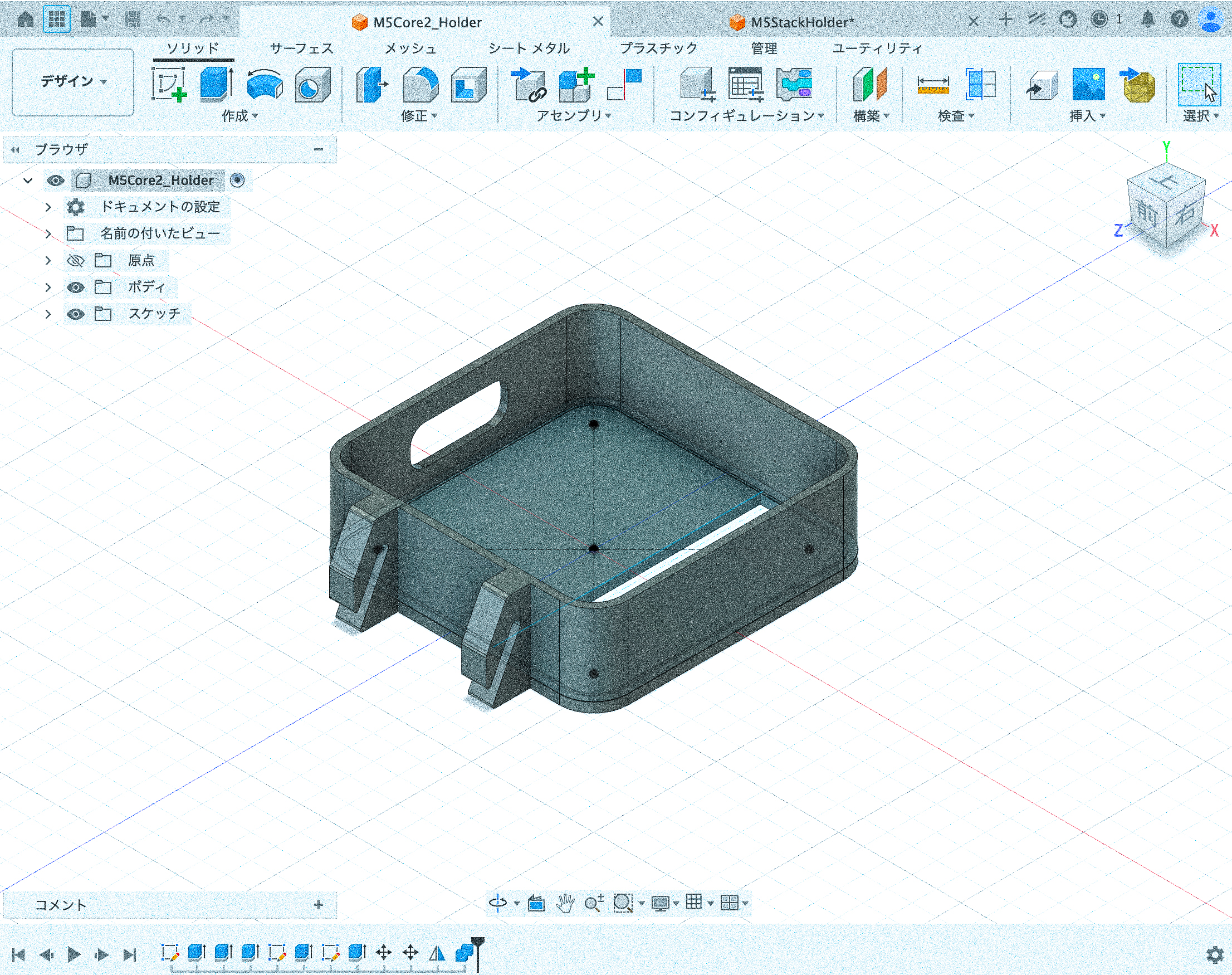Hide the スケッチ folder
The width and height of the screenshot is (1232, 975).
coord(75,314)
